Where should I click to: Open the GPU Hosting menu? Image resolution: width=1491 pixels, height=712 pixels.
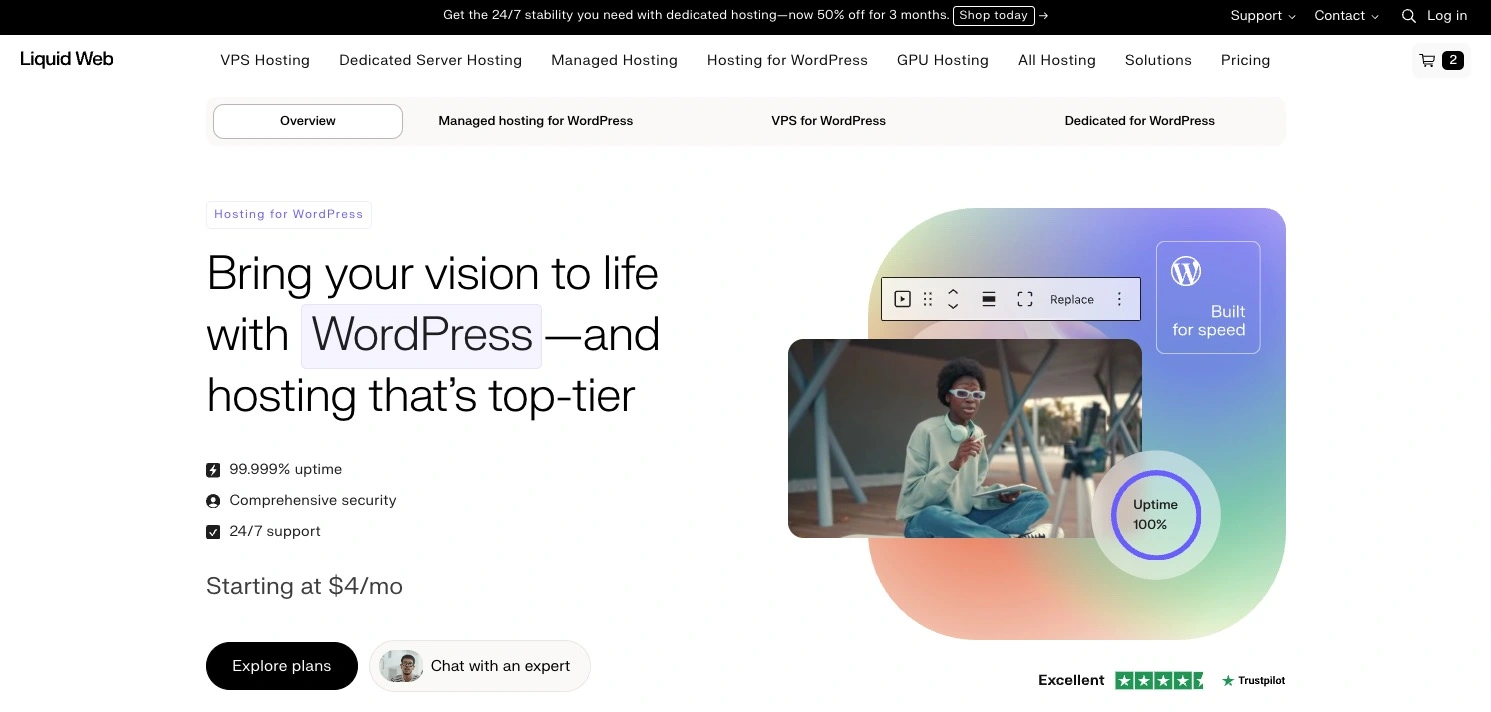click(943, 60)
